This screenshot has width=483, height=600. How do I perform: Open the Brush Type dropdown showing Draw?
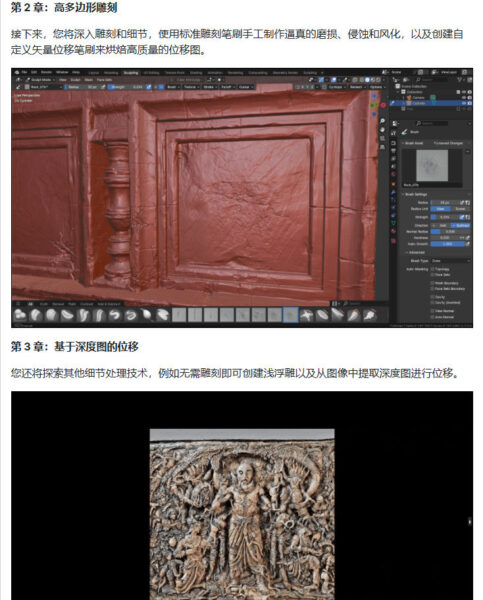pos(450,261)
